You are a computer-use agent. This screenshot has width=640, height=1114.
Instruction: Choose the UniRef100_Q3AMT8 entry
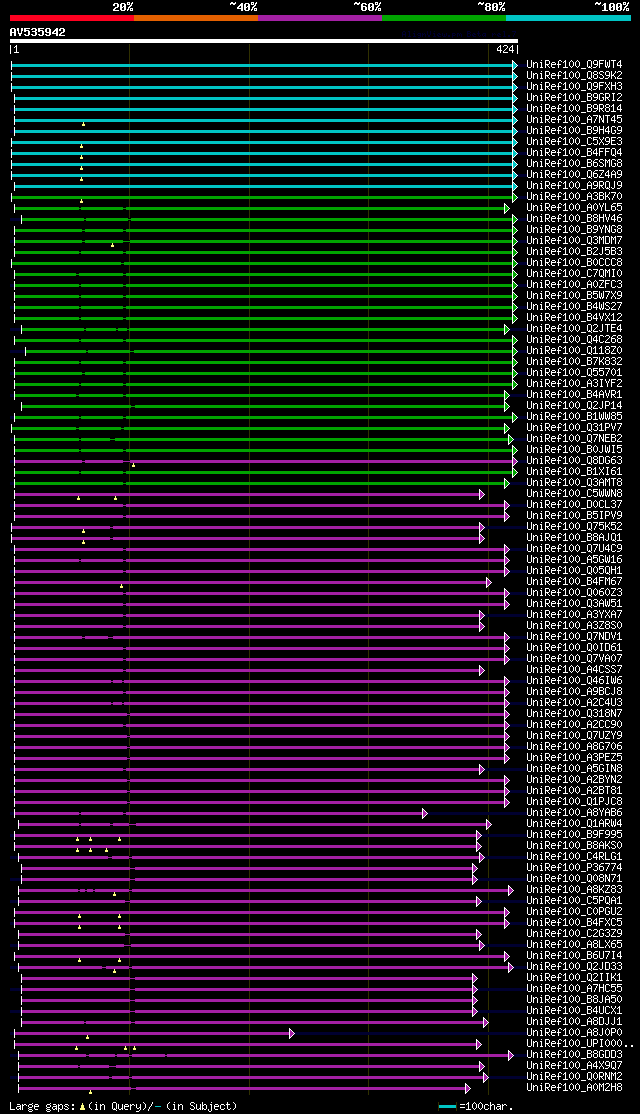coord(575,482)
